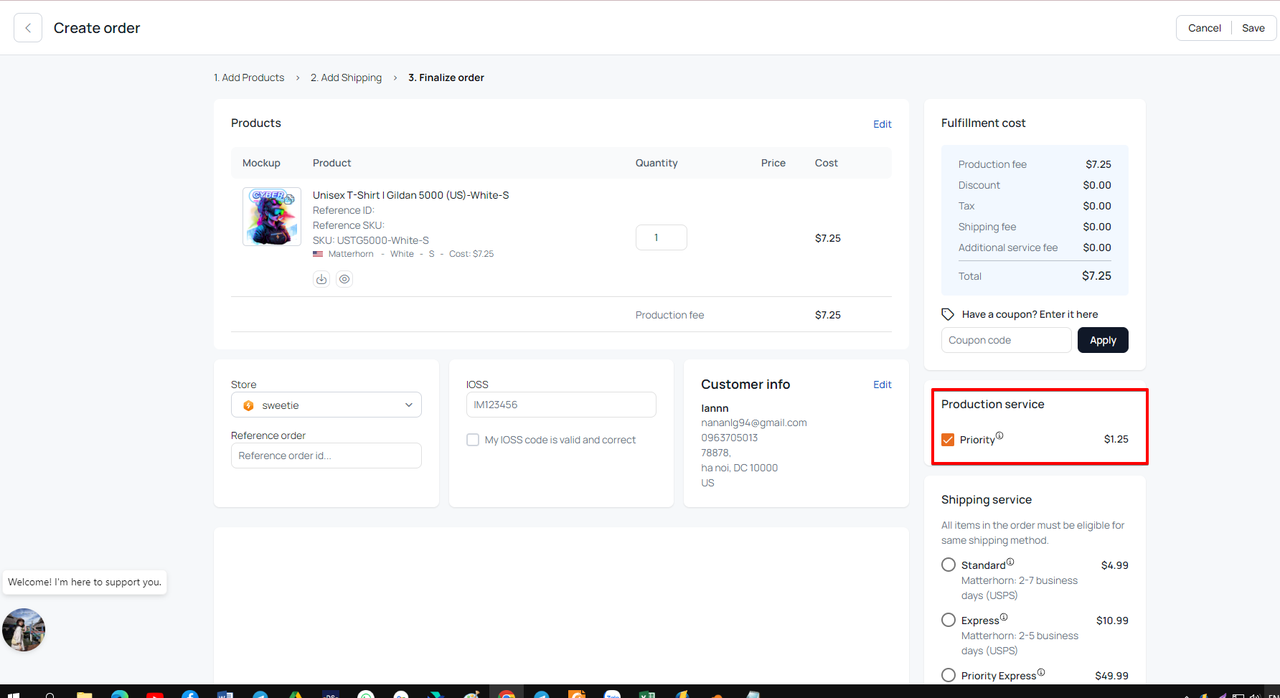
Task: Click the coupon tag icon
Action: pos(948,314)
